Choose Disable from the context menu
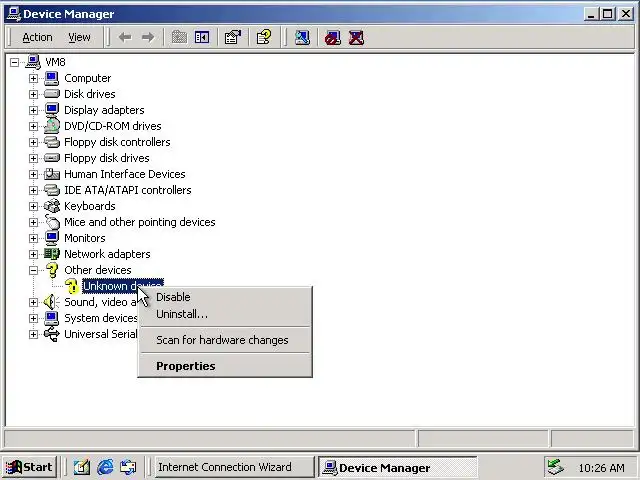Screen dimensions: 640x480 [225, 297]
